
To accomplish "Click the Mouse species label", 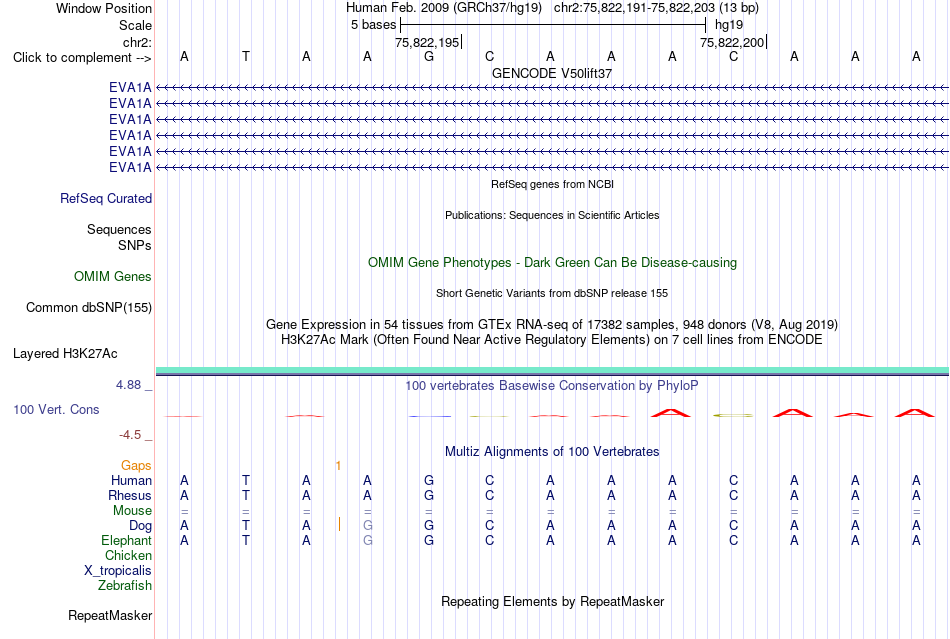I will click(x=132, y=511).
